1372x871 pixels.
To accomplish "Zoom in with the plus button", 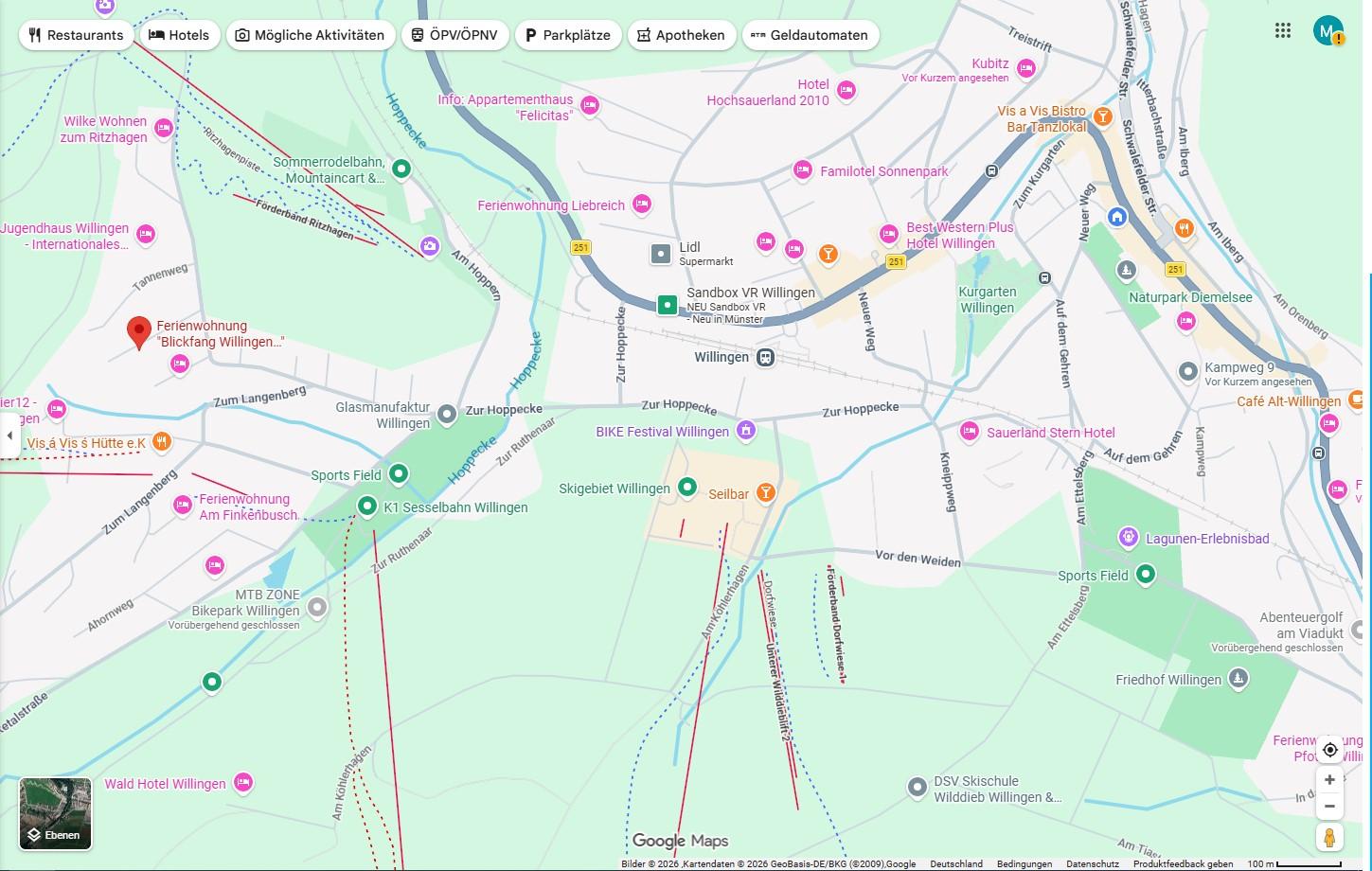I will pos(1329,780).
